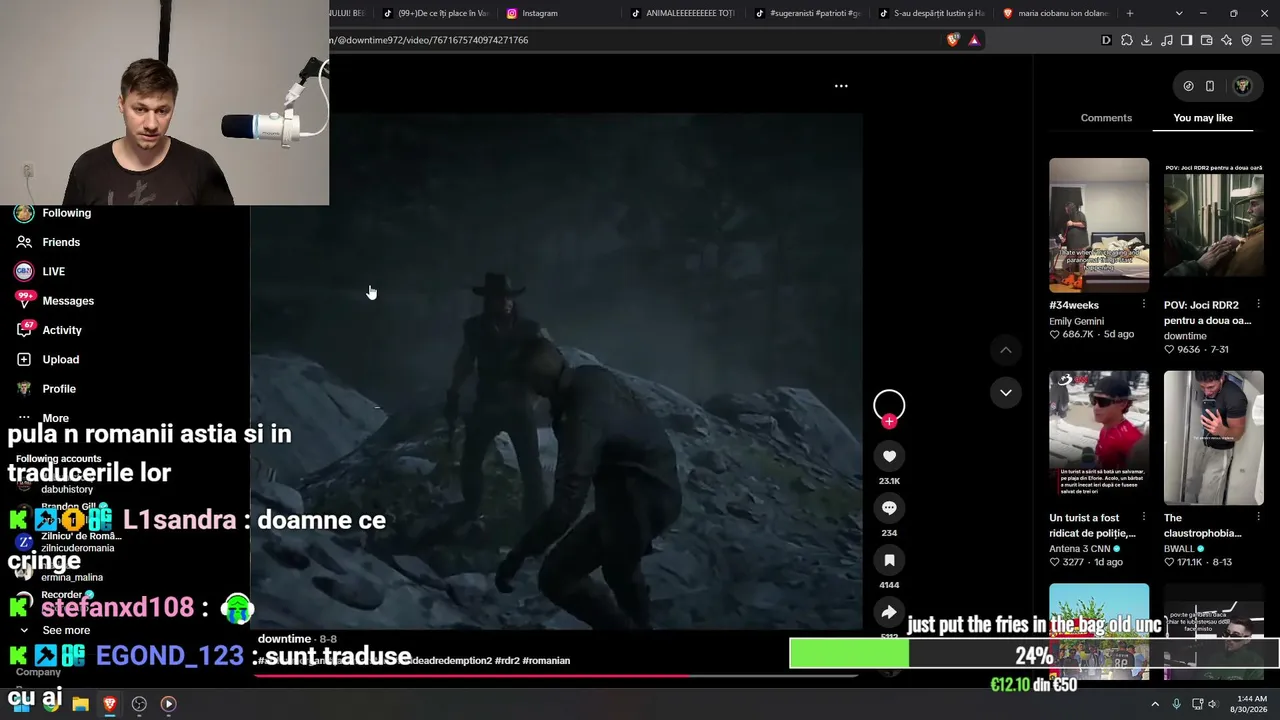Open the video's three-dot options menu

841,86
